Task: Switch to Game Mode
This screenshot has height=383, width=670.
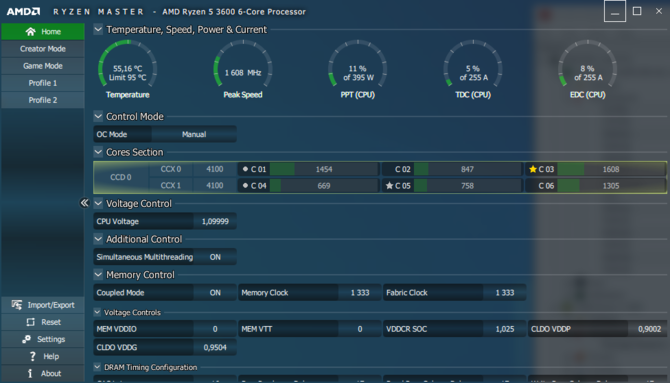Action: point(43,66)
